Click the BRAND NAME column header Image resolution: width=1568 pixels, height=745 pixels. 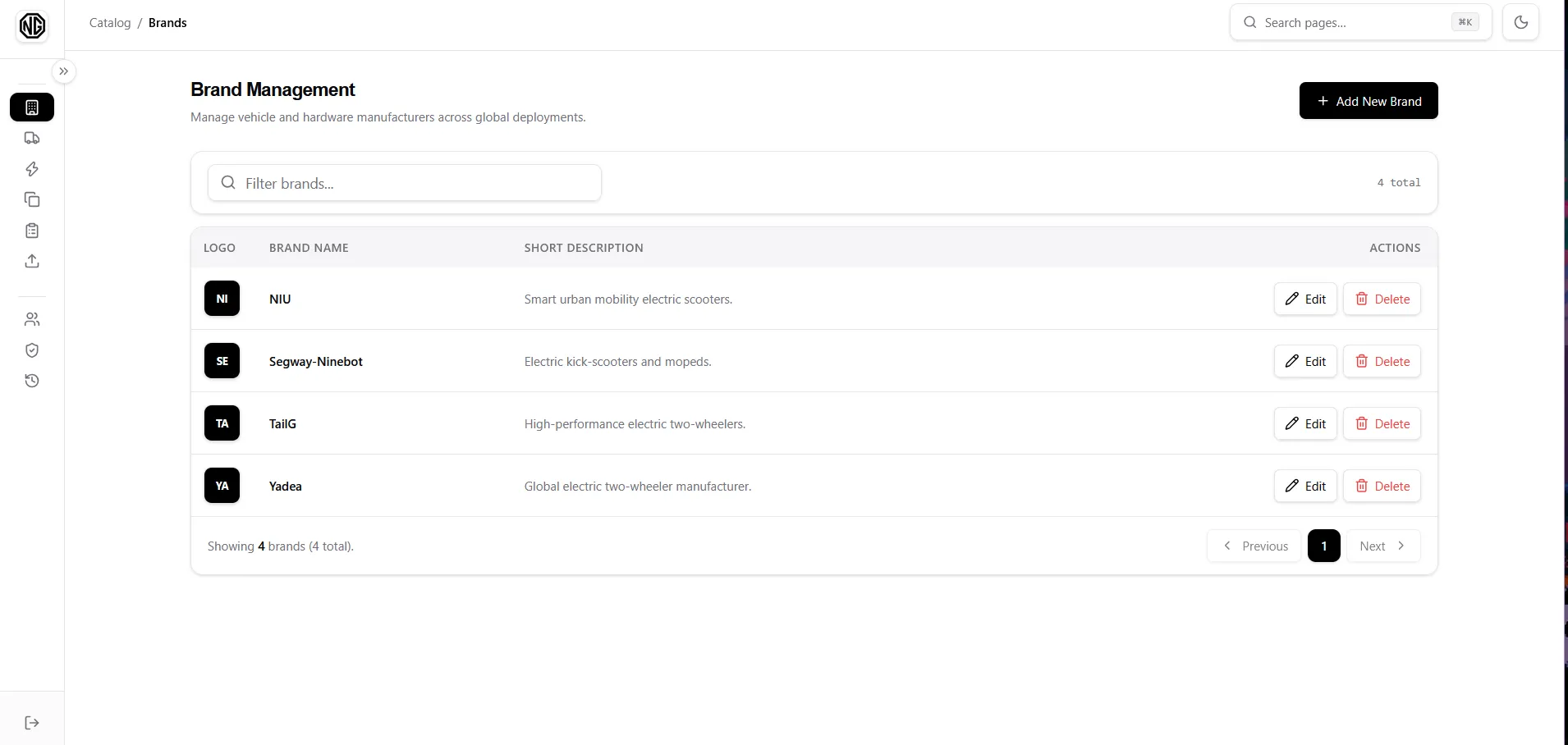click(309, 248)
